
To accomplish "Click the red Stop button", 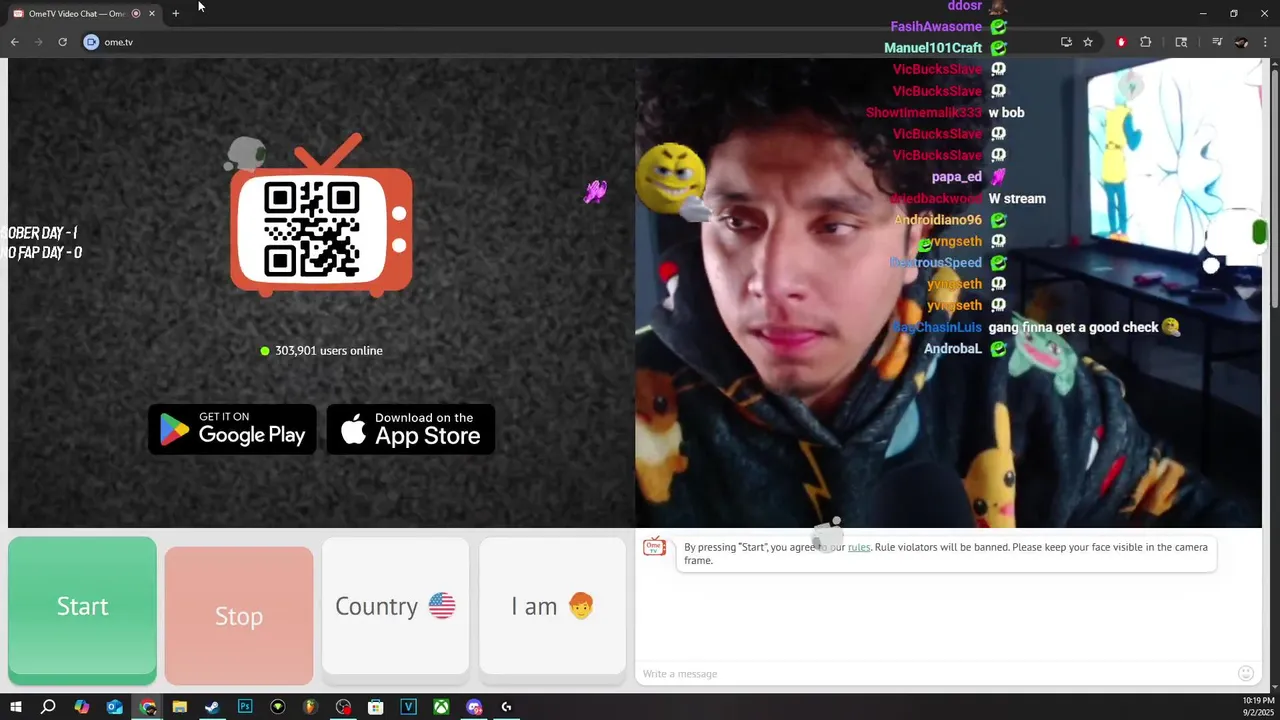I will pos(239,615).
